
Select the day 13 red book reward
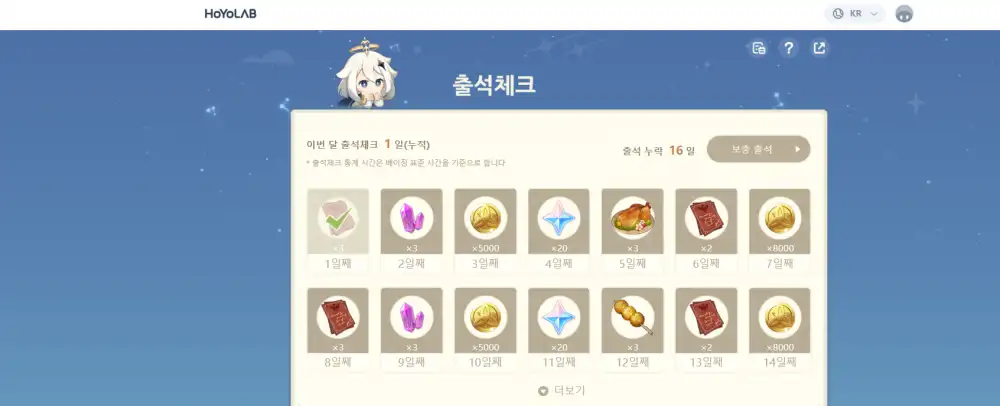click(x=706, y=330)
